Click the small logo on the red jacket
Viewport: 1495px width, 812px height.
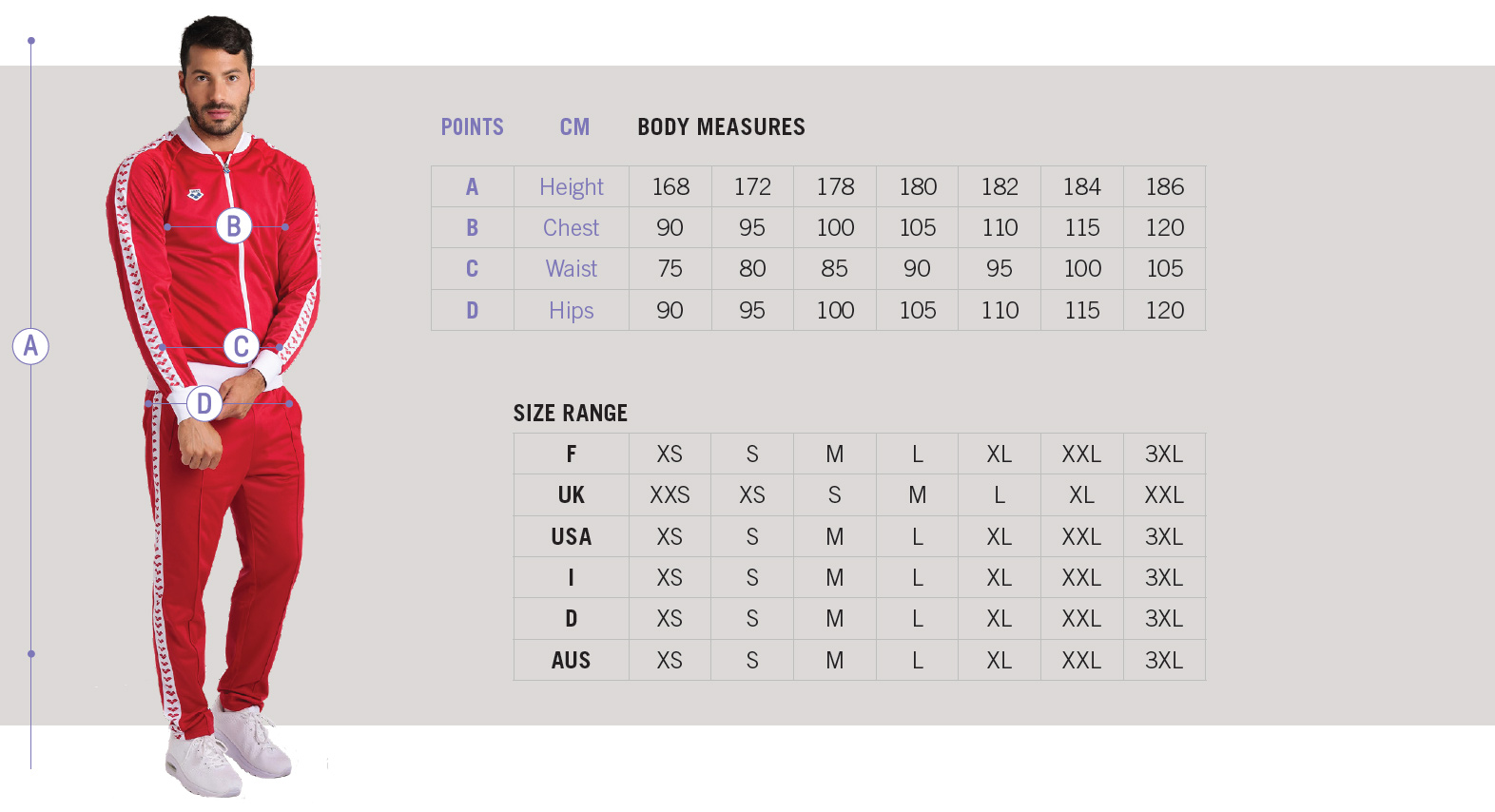pos(195,195)
